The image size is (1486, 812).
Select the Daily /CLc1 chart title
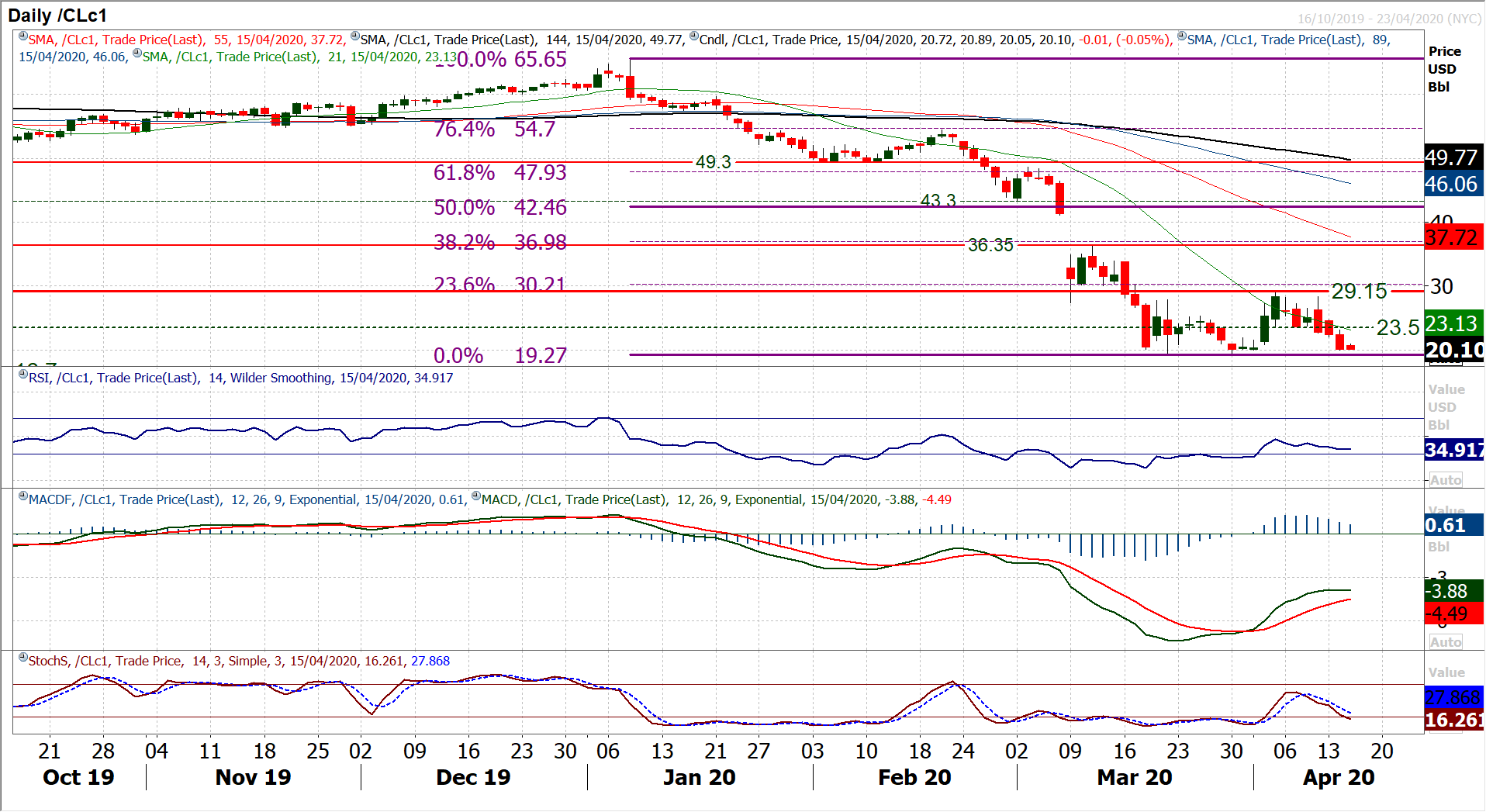(x=57, y=16)
